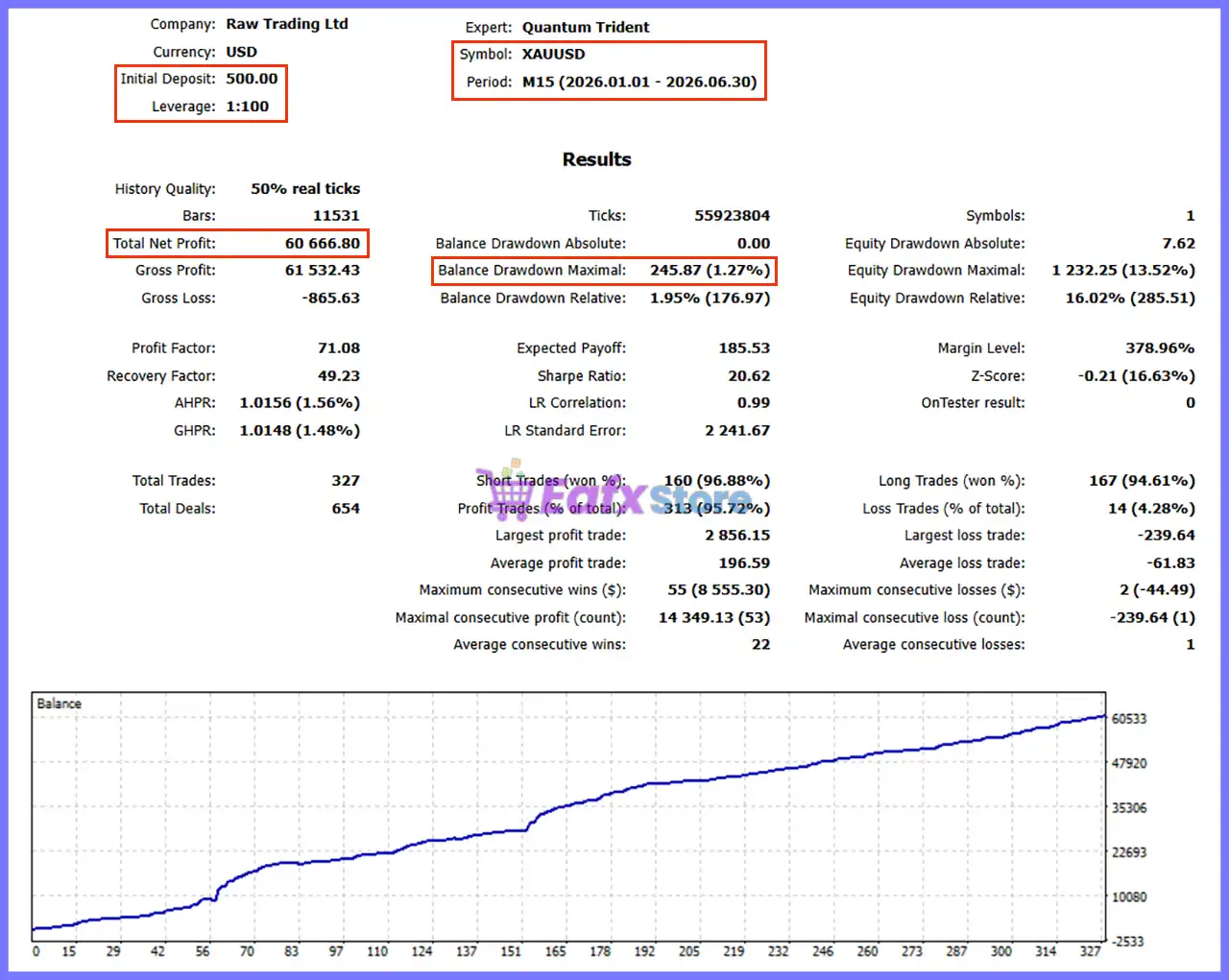This screenshot has width=1229, height=980.
Task: Click Balance Drawdown Relative value 1.95% (176.97)
Action: pyautogui.click(x=710, y=299)
